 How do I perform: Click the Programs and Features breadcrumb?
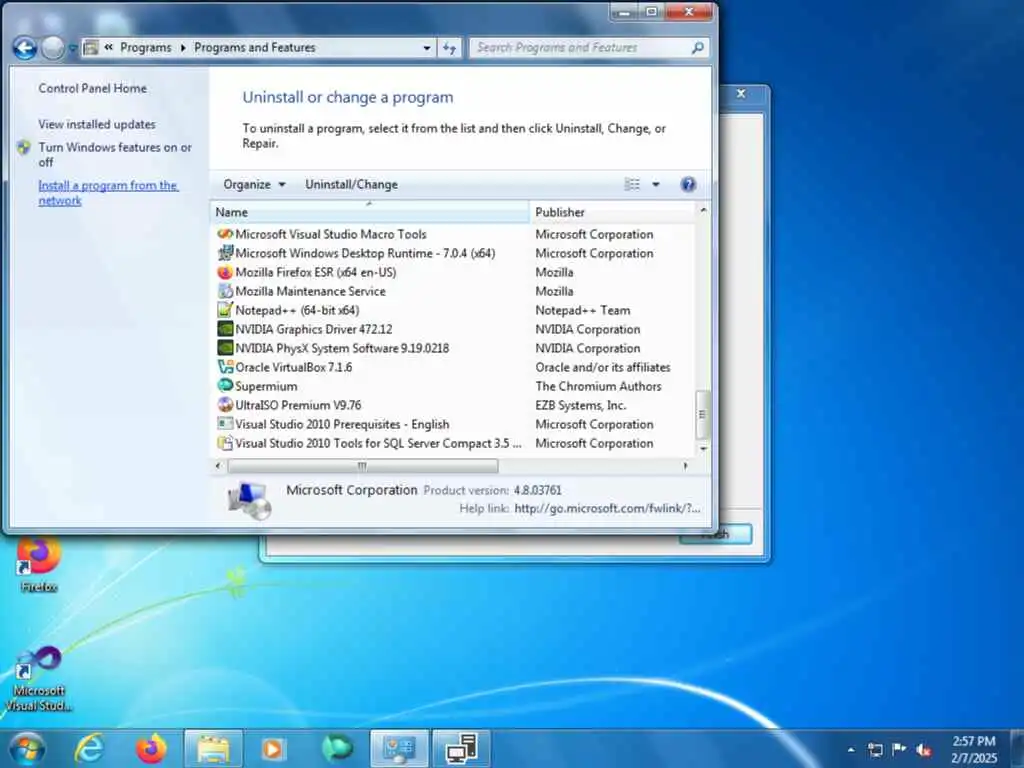[x=255, y=48]
